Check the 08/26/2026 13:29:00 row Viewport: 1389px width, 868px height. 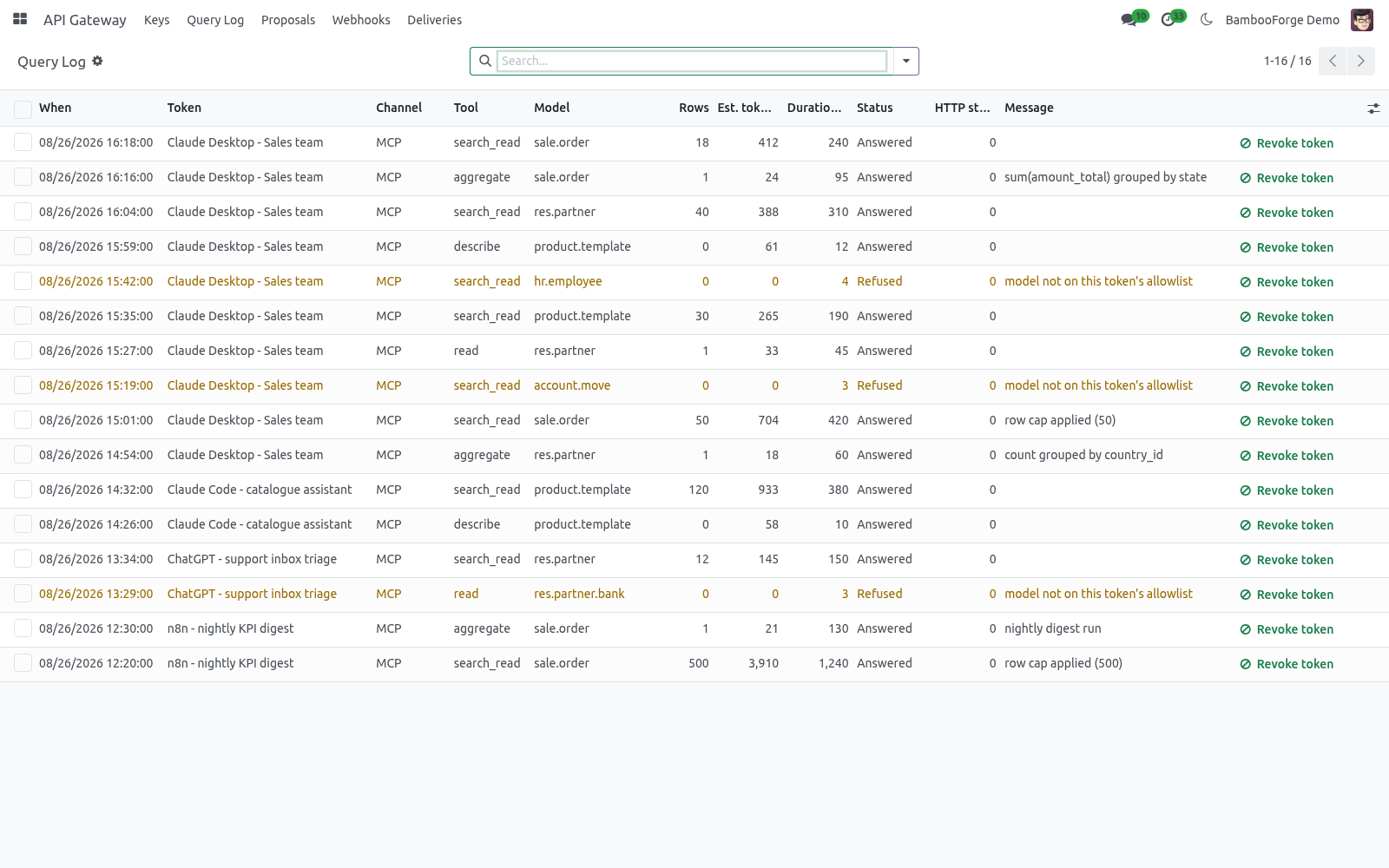23,594
